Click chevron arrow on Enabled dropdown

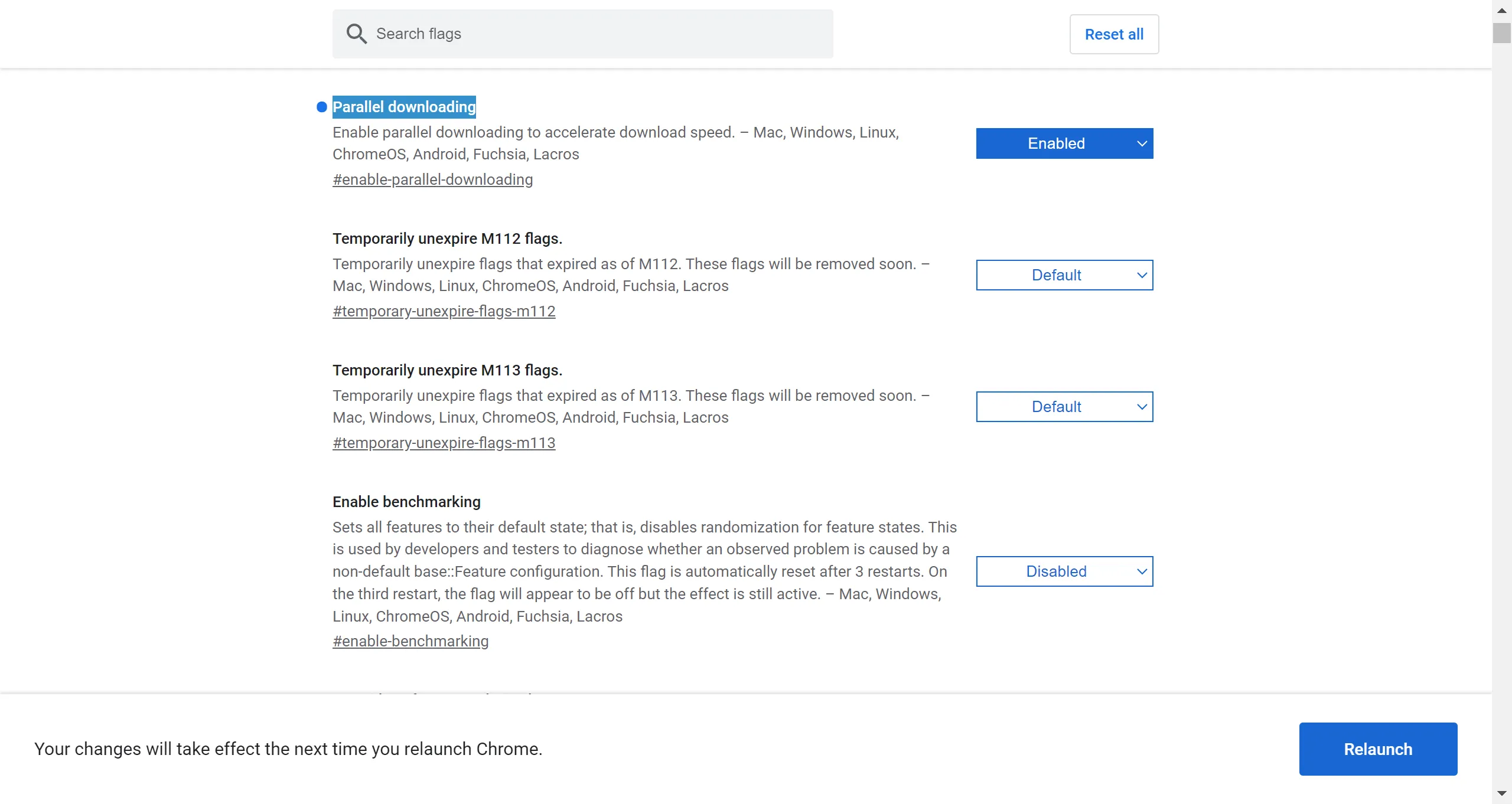(1142, 143)
